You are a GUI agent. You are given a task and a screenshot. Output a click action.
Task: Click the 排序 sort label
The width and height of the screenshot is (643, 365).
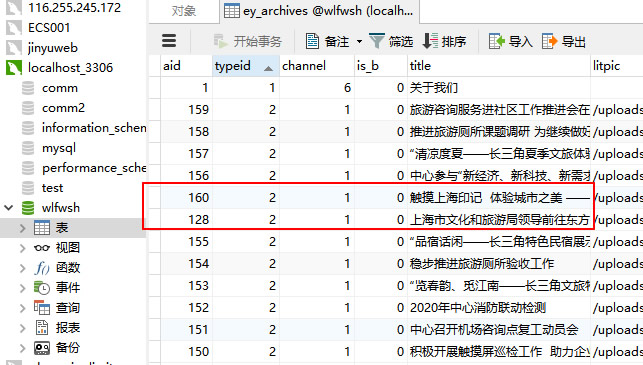tap(454, 41)
